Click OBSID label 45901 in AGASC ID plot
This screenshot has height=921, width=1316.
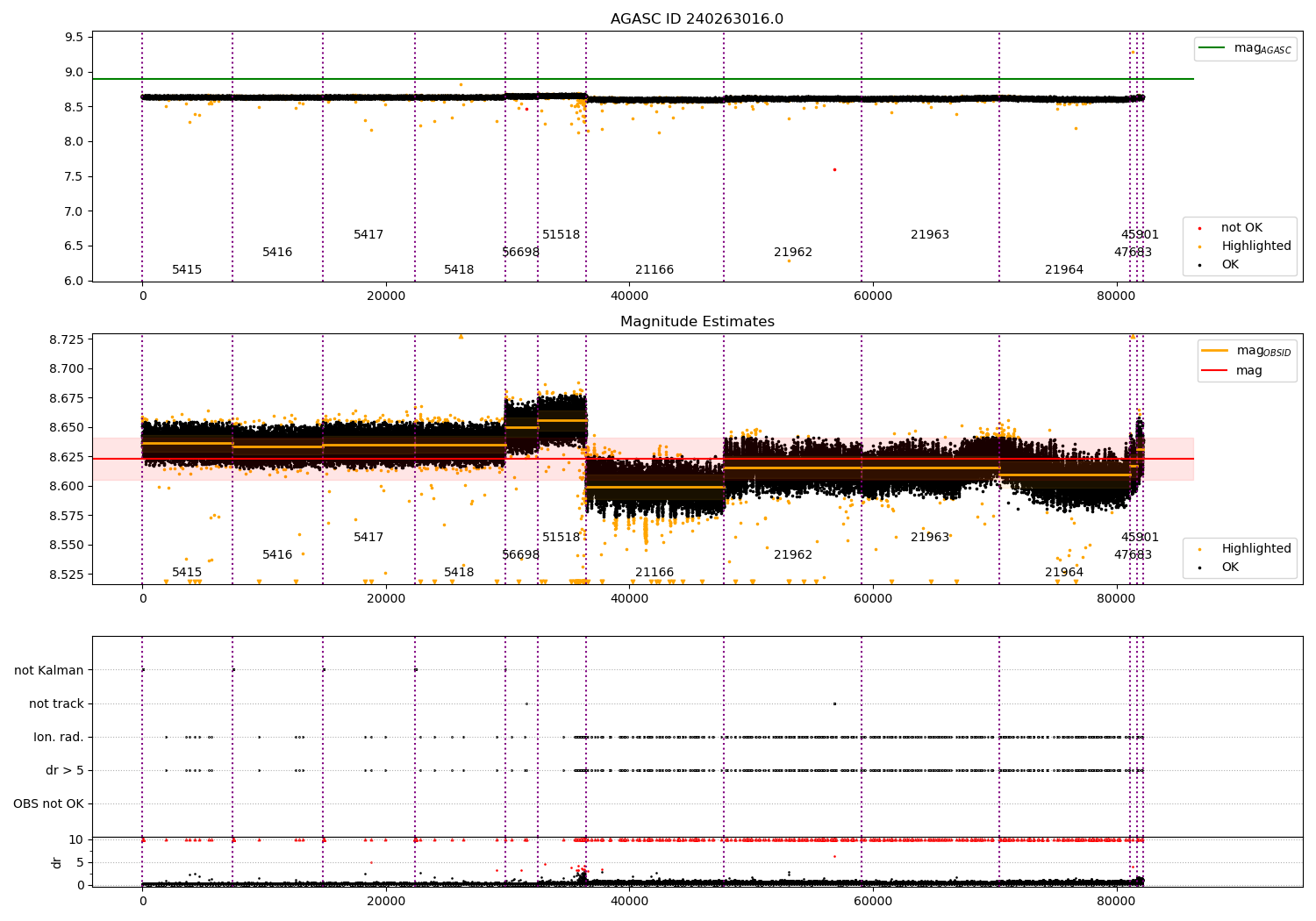click(1140, 234)
